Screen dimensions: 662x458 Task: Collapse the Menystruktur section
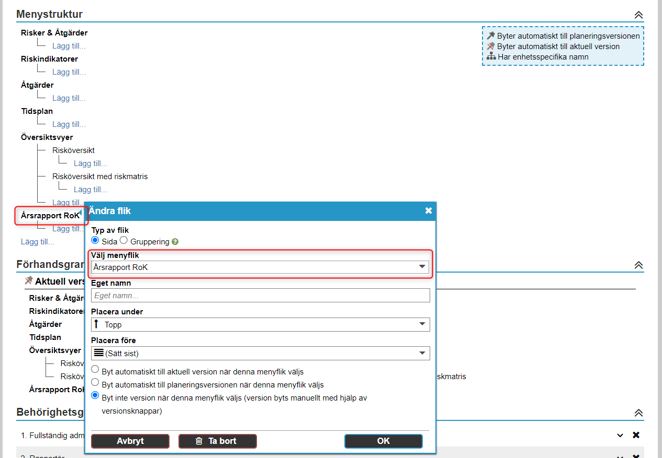click(x=638, y=15)
